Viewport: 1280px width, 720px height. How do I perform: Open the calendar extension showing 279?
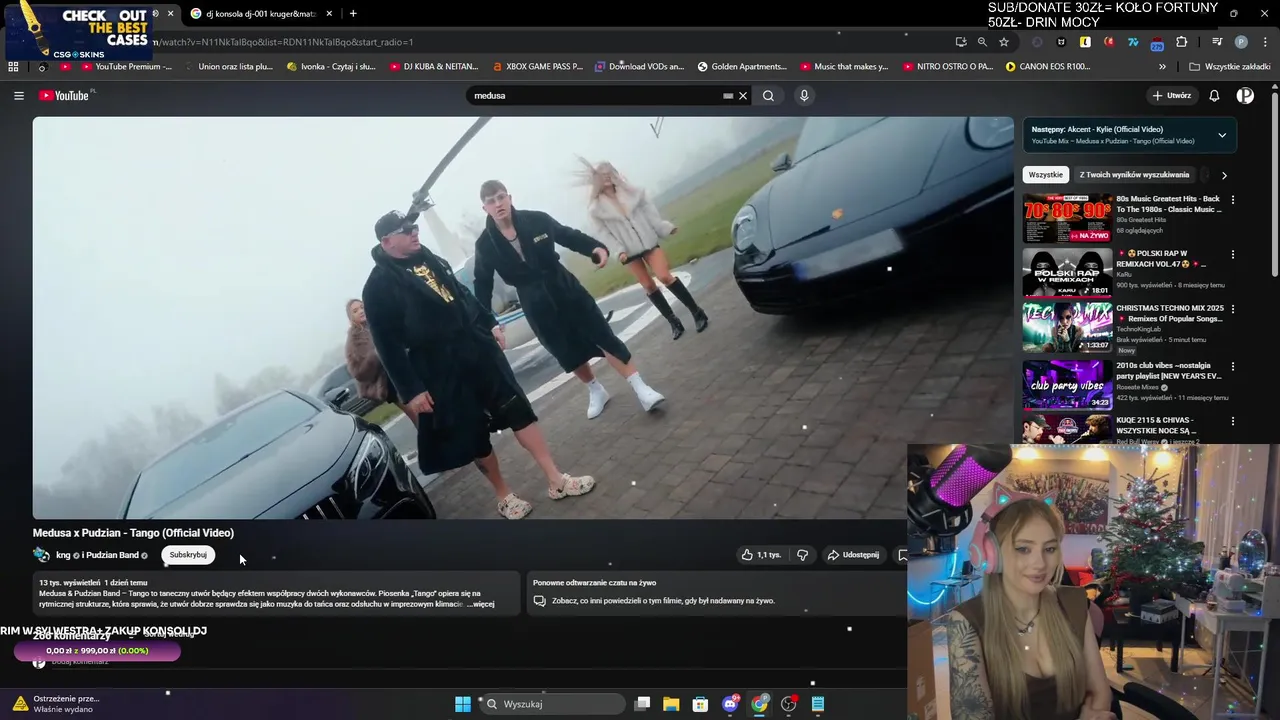click(1157, 43)
